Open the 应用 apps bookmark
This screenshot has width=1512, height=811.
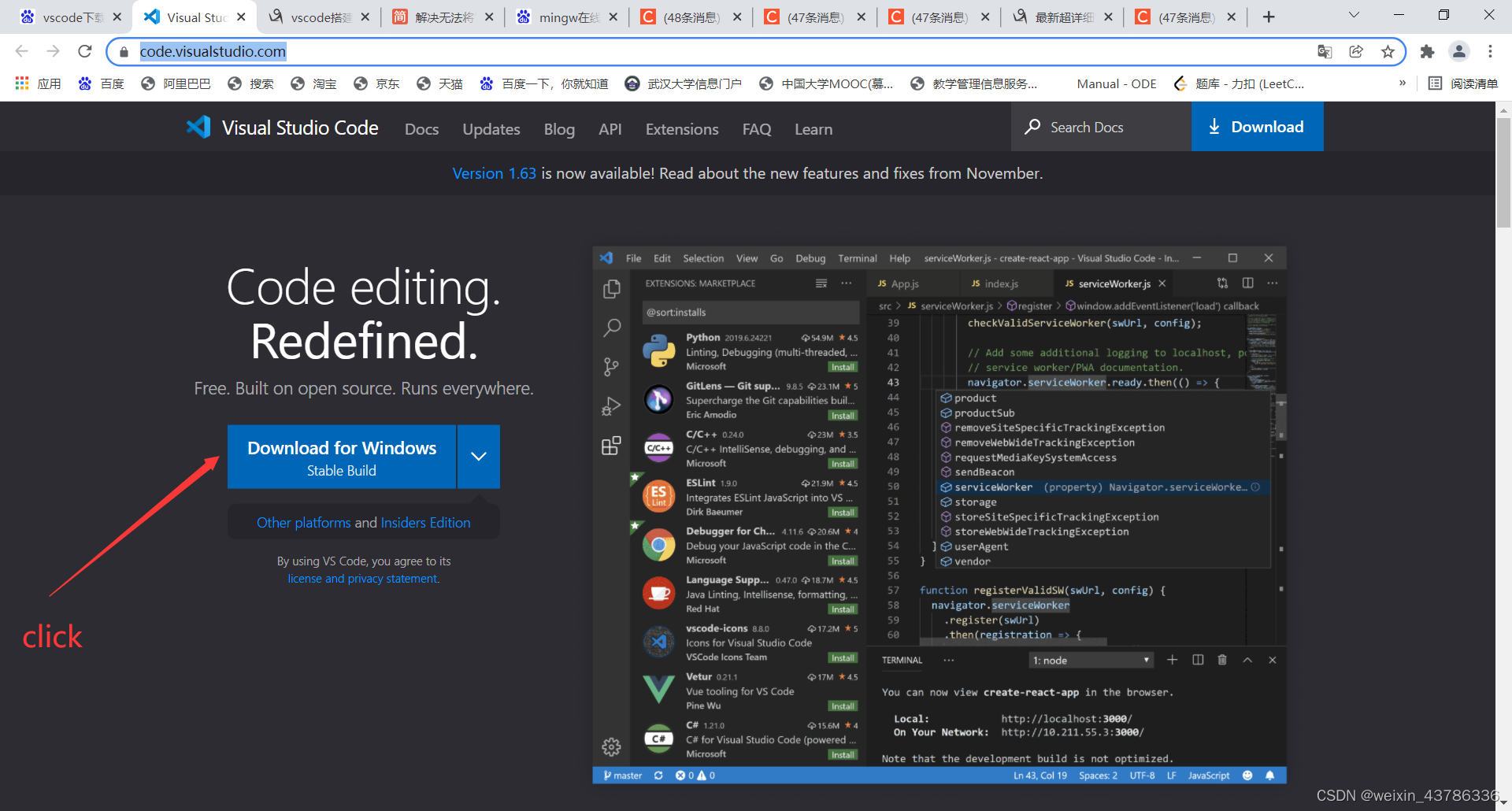coord(38,83)
